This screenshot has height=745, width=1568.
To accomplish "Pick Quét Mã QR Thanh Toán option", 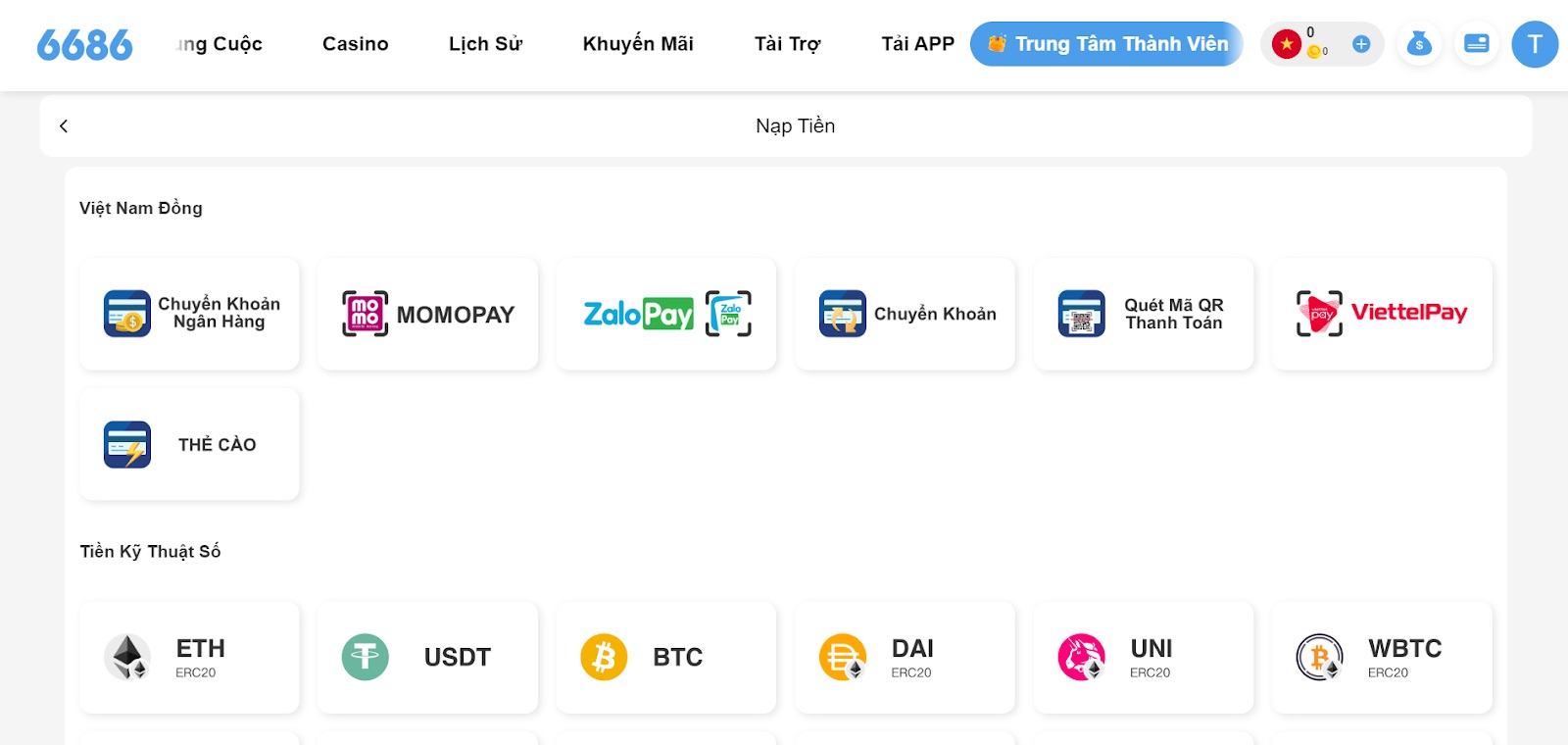I will coord(1143,314).
